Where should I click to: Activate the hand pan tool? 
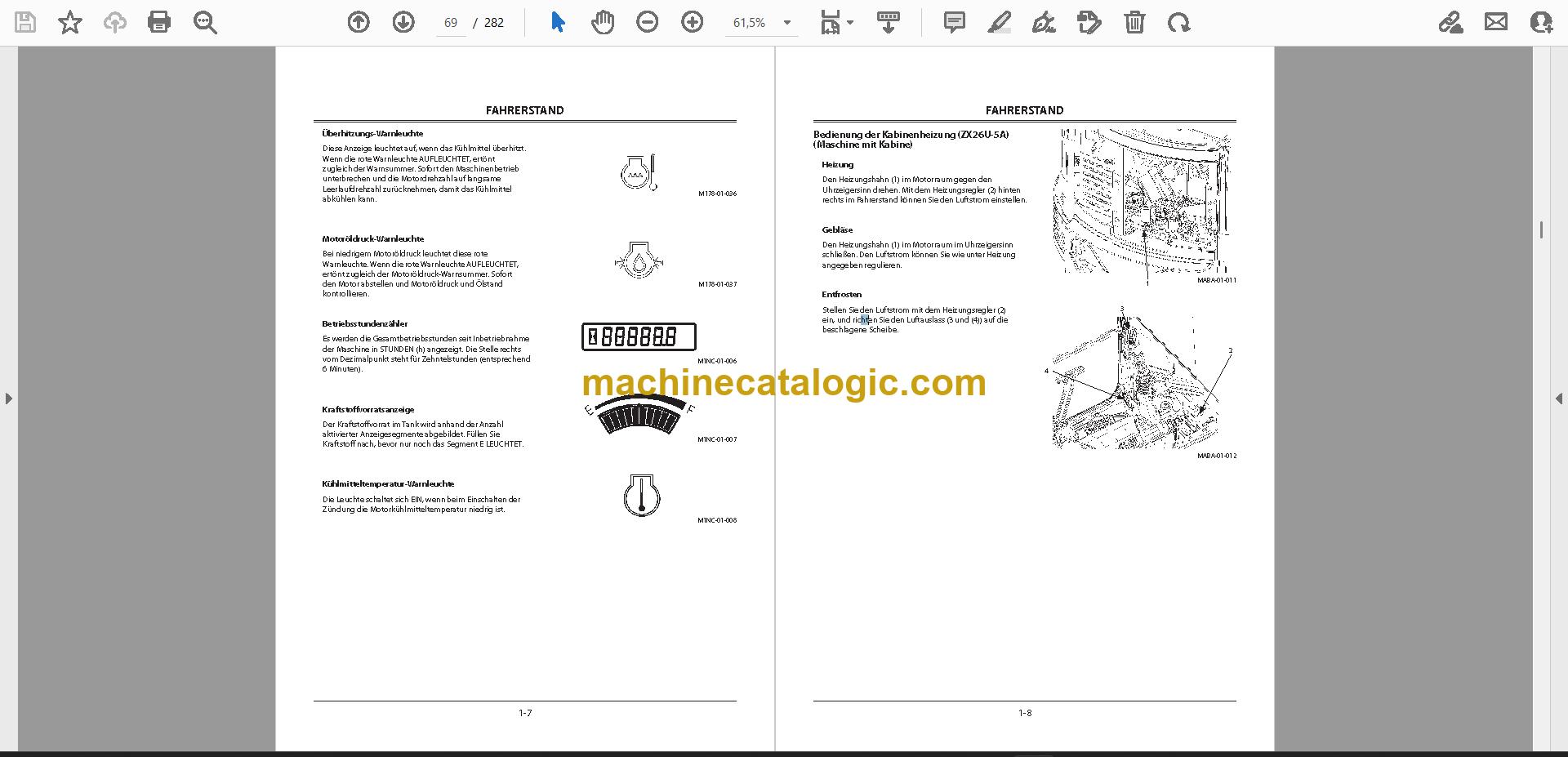tap(603, 22)
